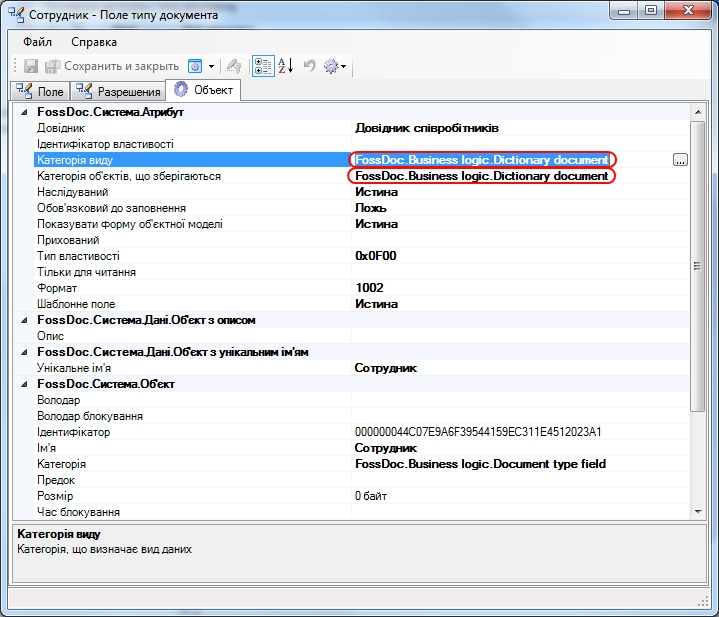
Task: Click the scrollbar down arrow
Action: click(698, 512)
